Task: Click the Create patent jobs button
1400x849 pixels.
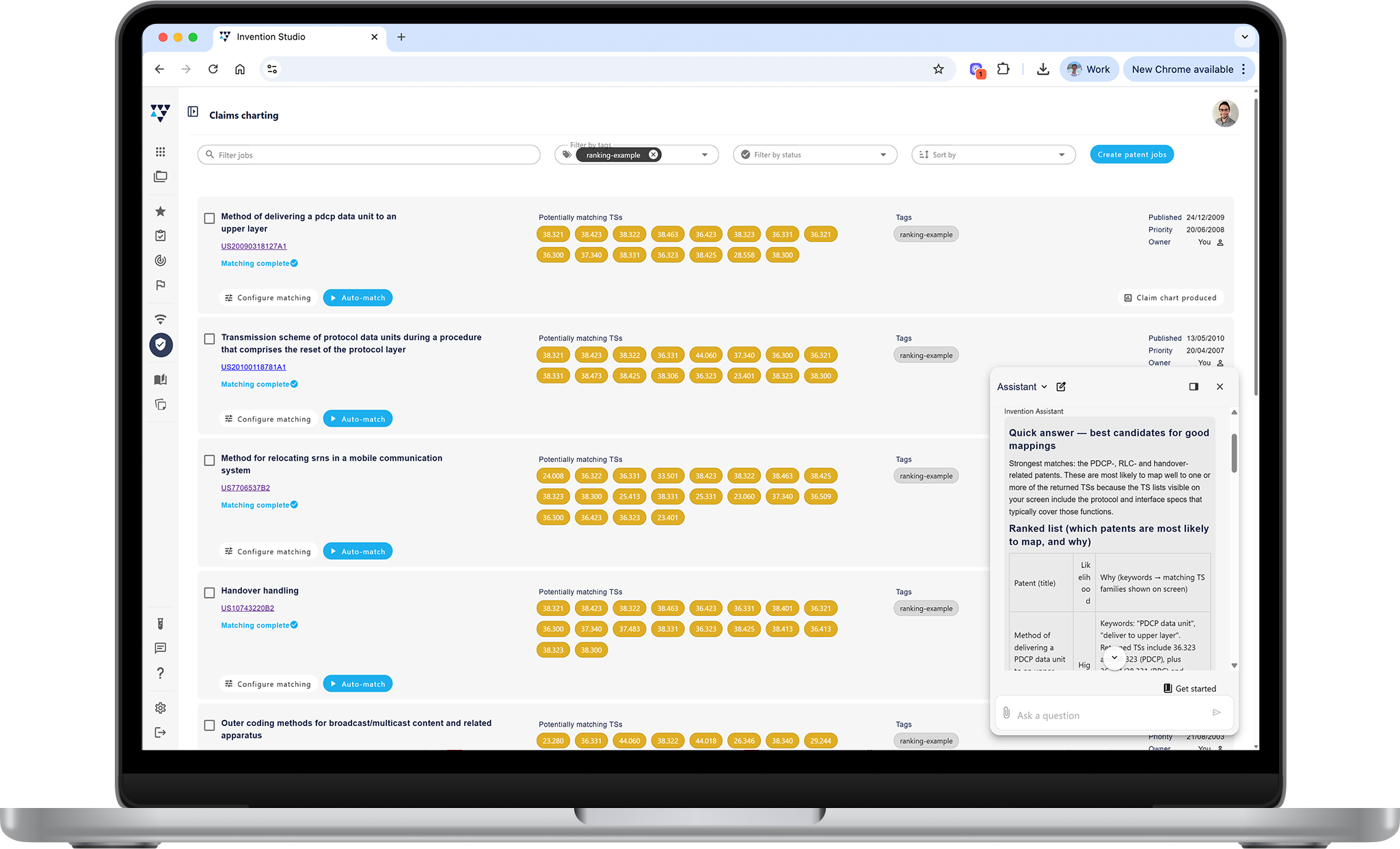Action: point(1131,154)
